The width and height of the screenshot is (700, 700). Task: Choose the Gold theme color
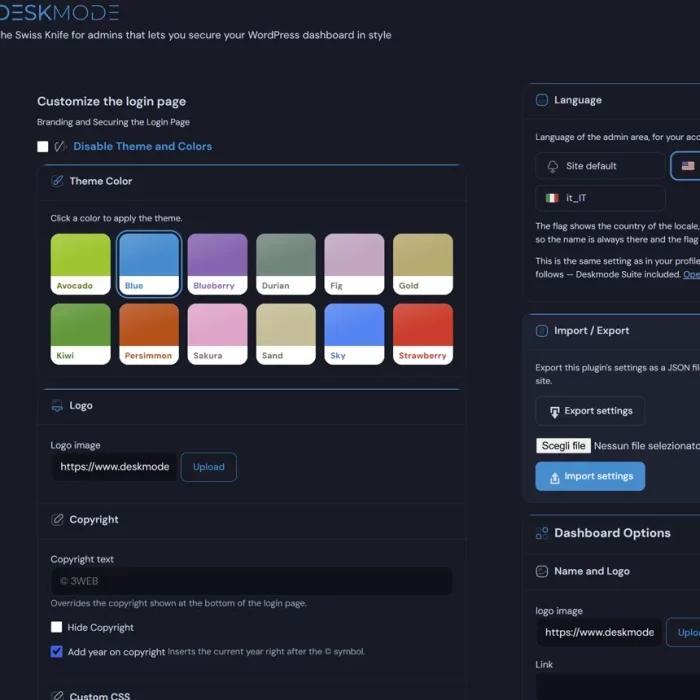pos(423,264)
